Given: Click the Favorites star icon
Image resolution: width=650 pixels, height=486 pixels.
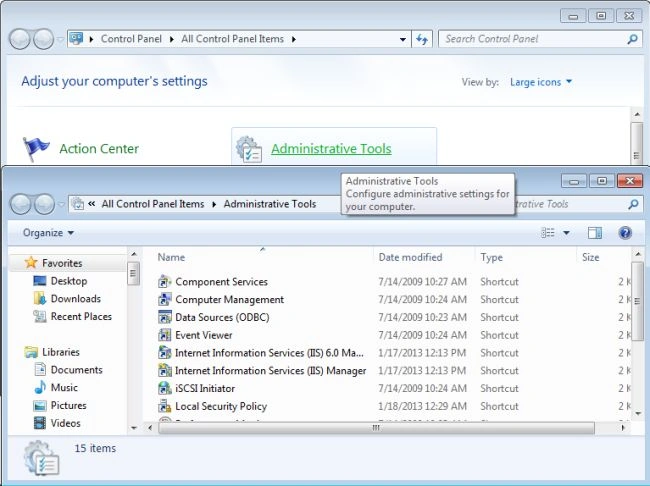Looking at the screenshot, I should pyautogui.click(x=31, y=262).
